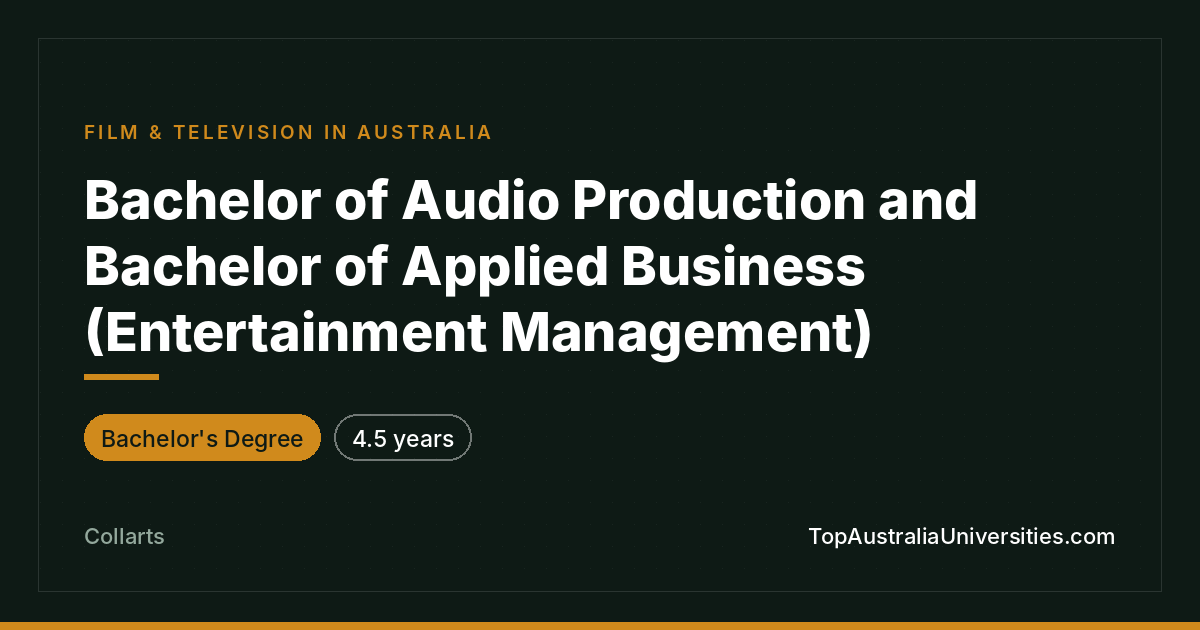Click the Film & Television in Australia heading
This screenshot has height=630, width=1200.
pyautogui.click(x=288, y=132)
